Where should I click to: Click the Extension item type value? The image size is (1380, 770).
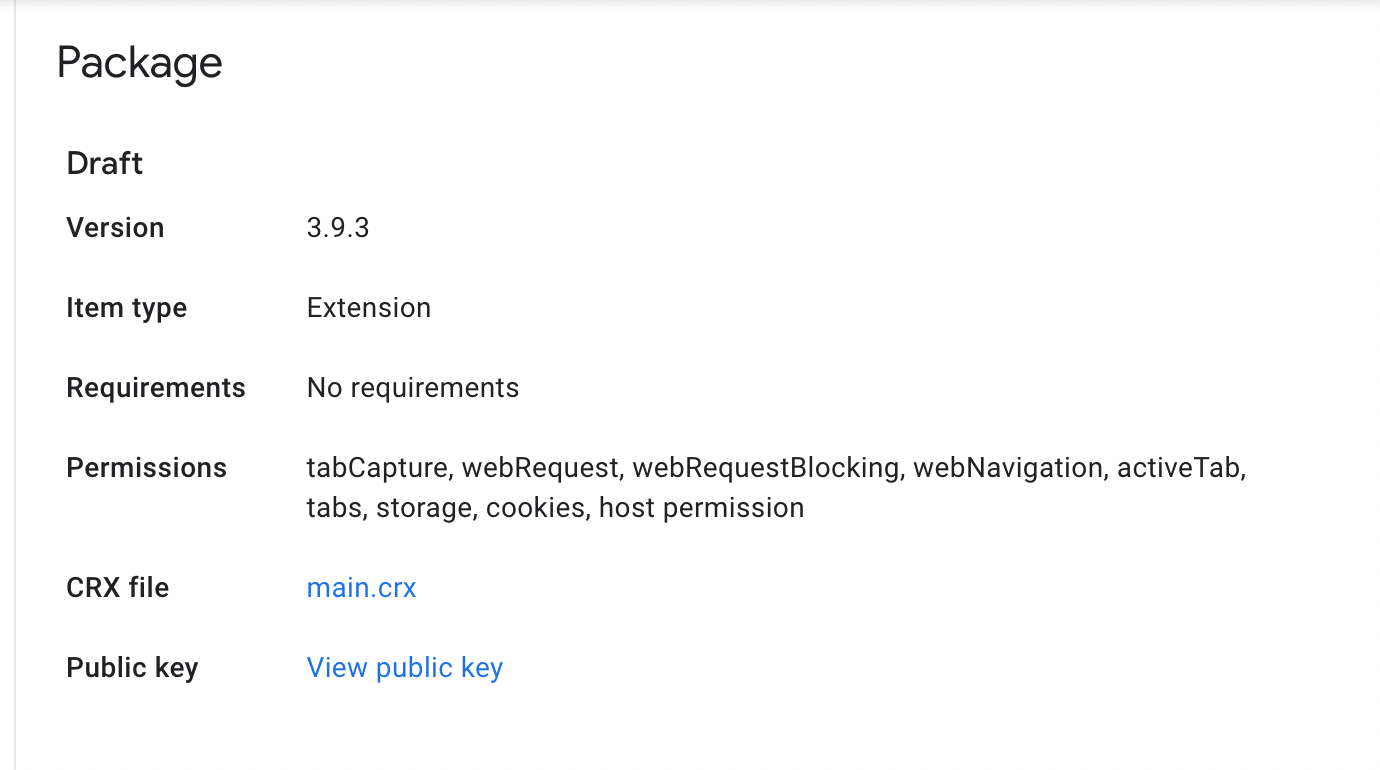point(369,308)
